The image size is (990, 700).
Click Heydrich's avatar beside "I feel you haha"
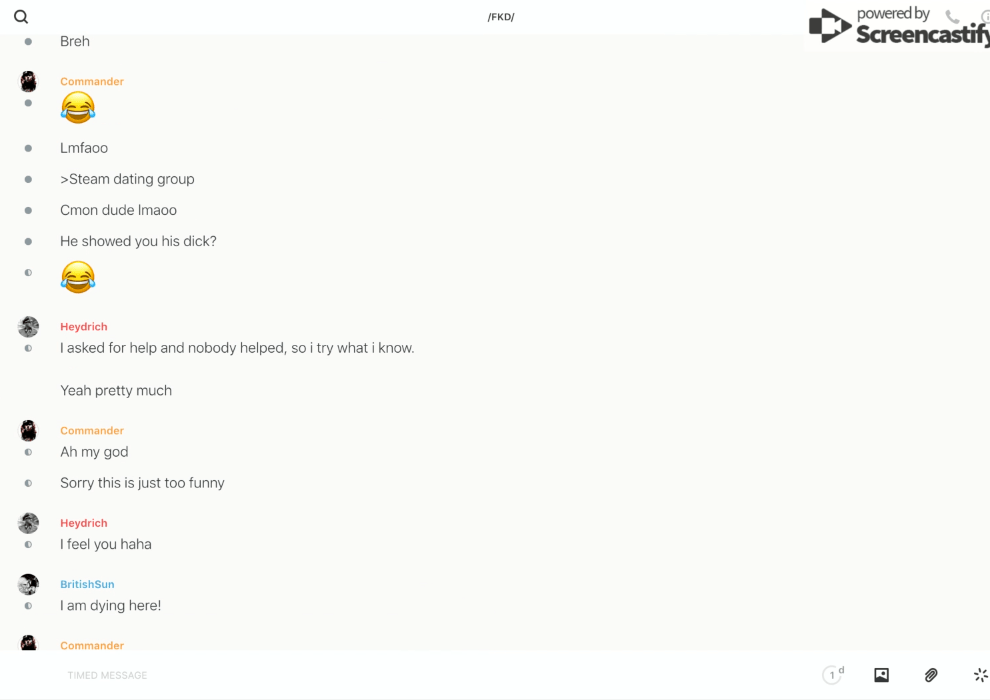pyautogui.click(x=28, y=523)
